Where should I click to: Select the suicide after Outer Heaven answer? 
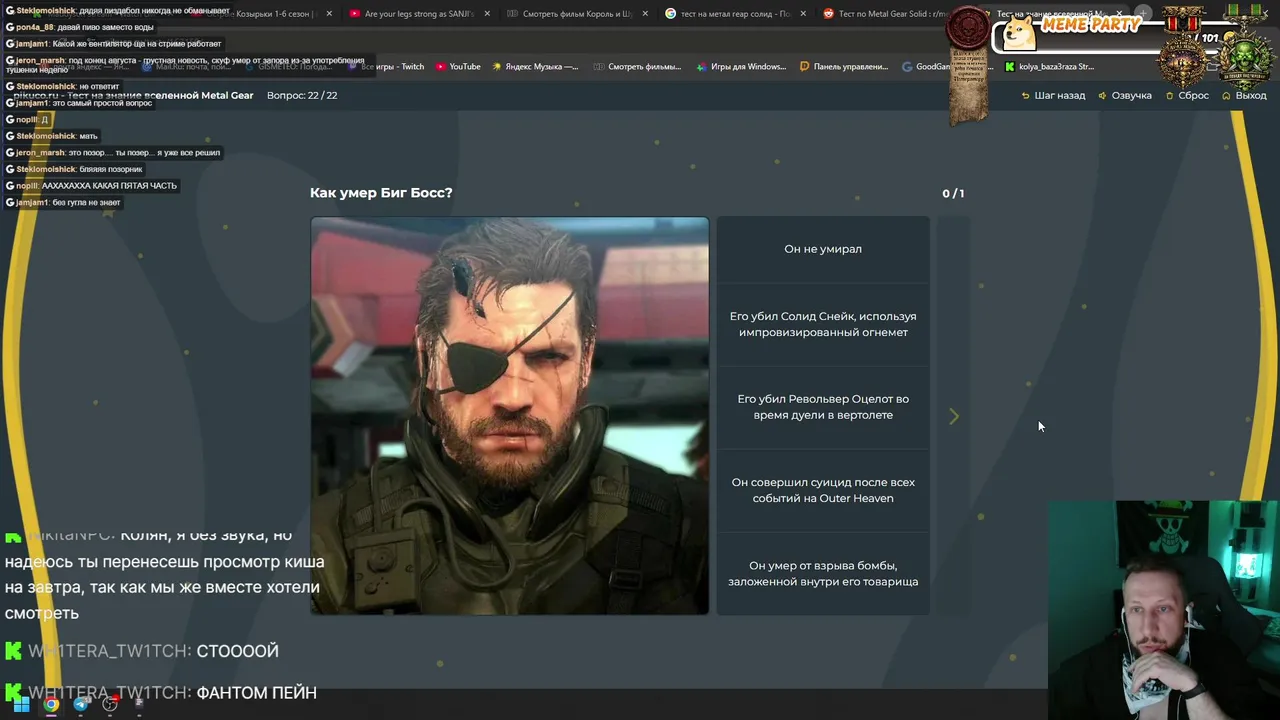click(x=823, y=490)
